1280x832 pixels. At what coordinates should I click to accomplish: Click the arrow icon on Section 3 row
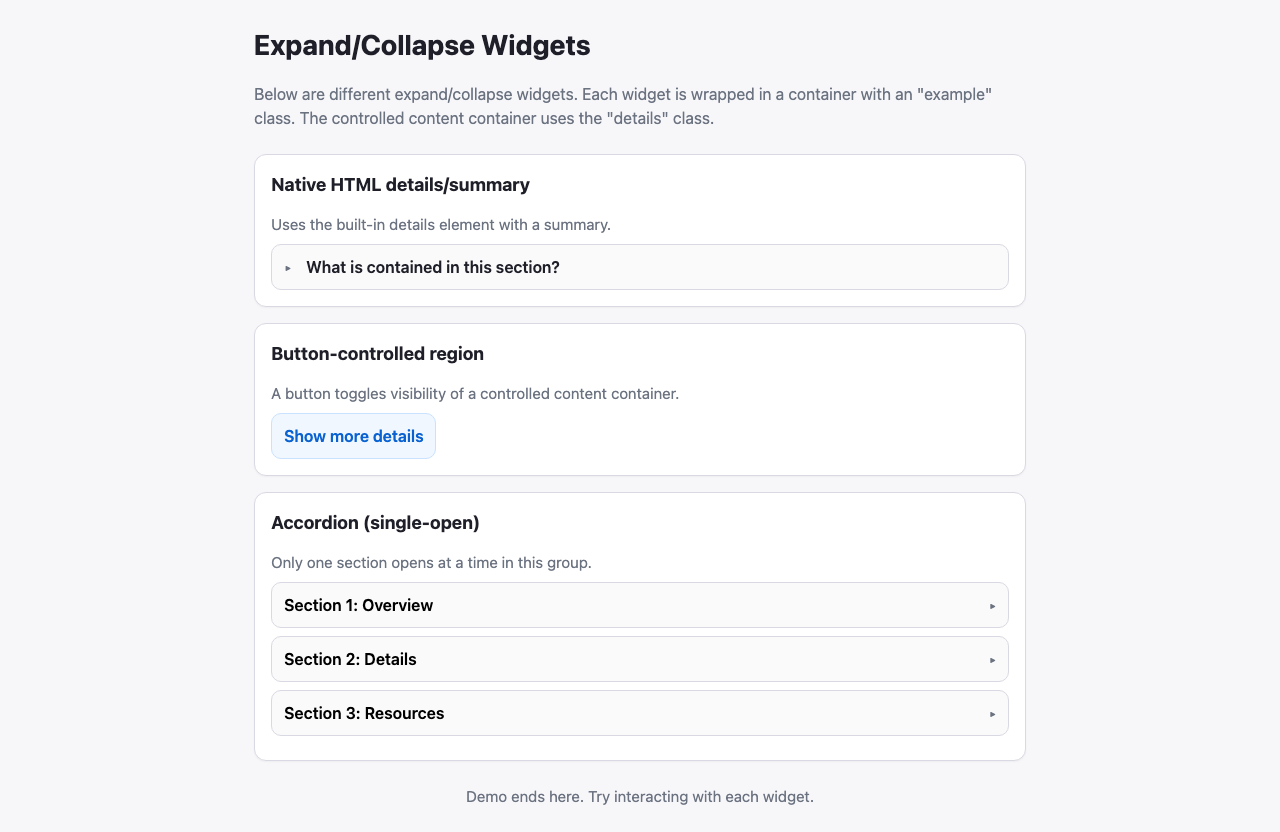pos(993,714)
